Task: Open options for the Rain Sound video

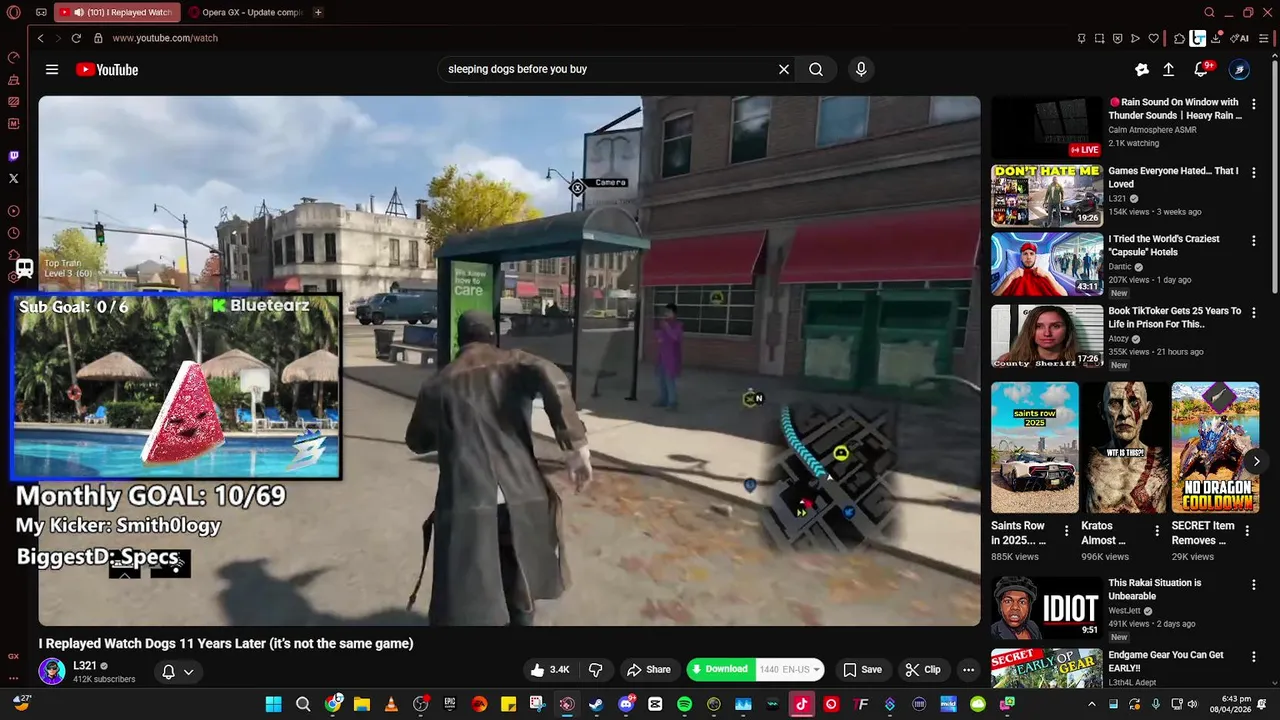Action: pyautogui.click(x=1254, y=104)
